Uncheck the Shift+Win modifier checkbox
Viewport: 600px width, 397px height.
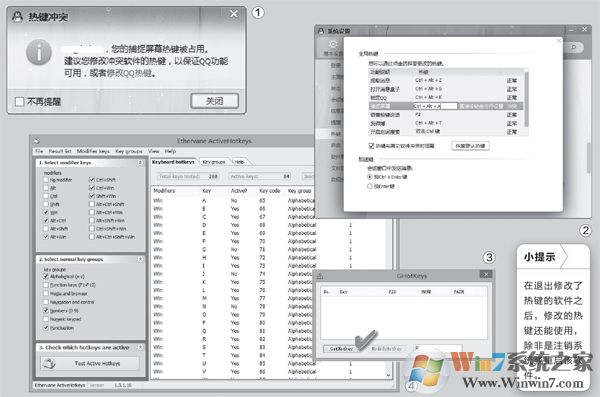[92, 196]
